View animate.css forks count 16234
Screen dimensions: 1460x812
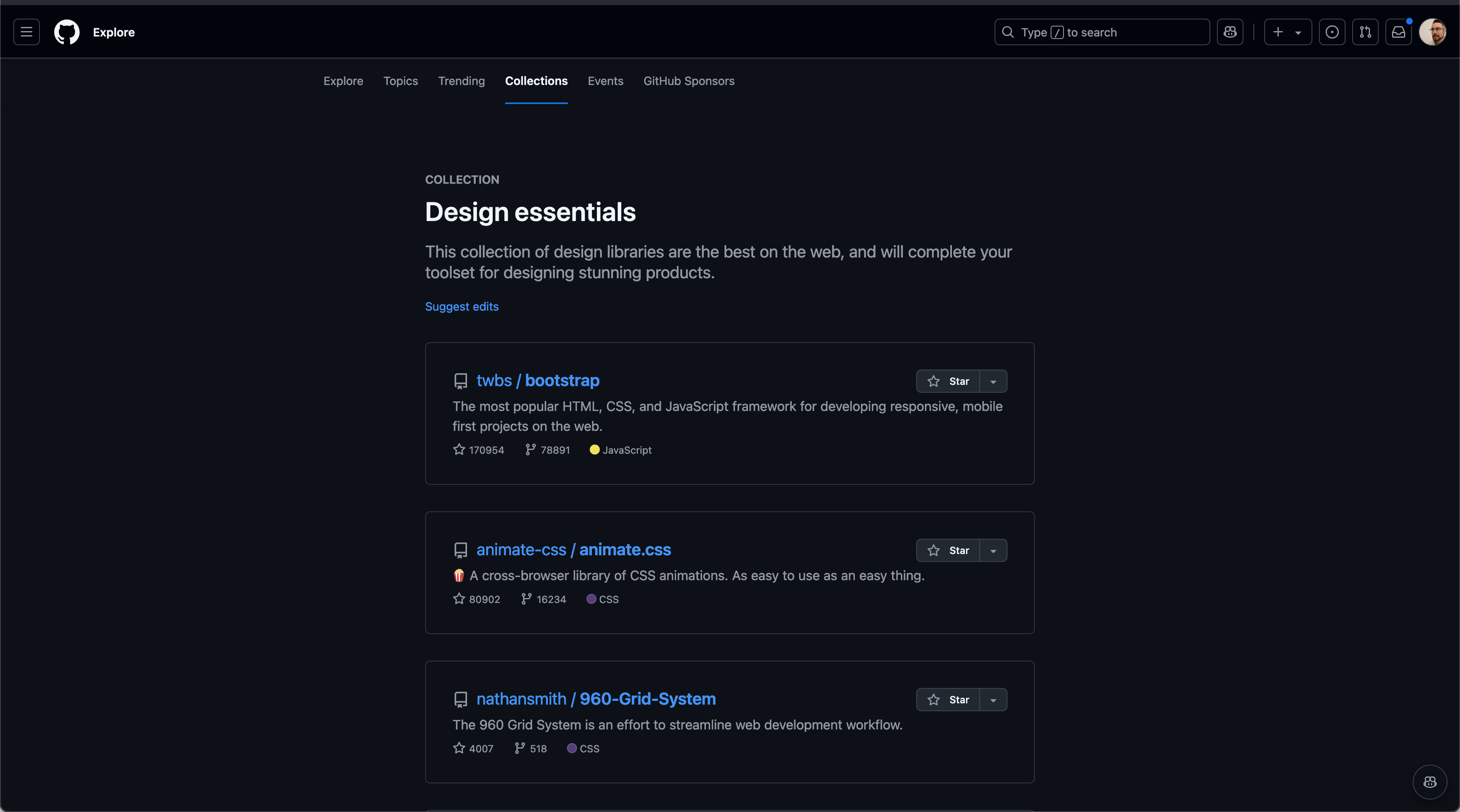(543, 599)
